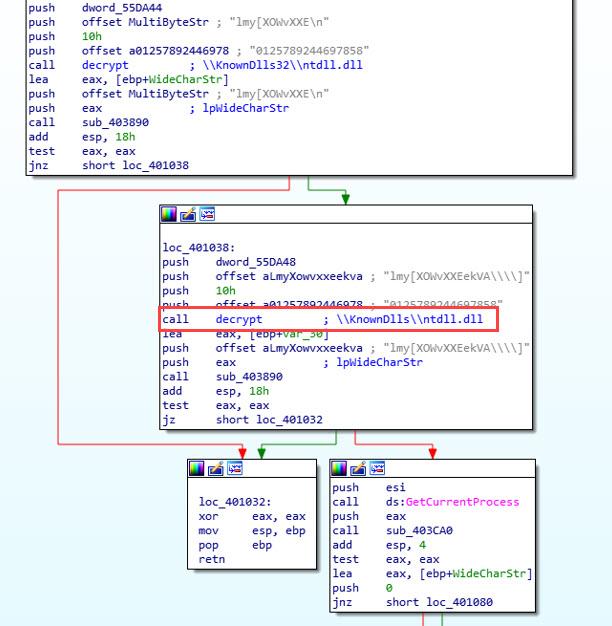Image resolution: width=612 pixels, height=626 pixels.
Task: Click 'push 10h' in loc_401038 block
Action: [x=199, y=291]
